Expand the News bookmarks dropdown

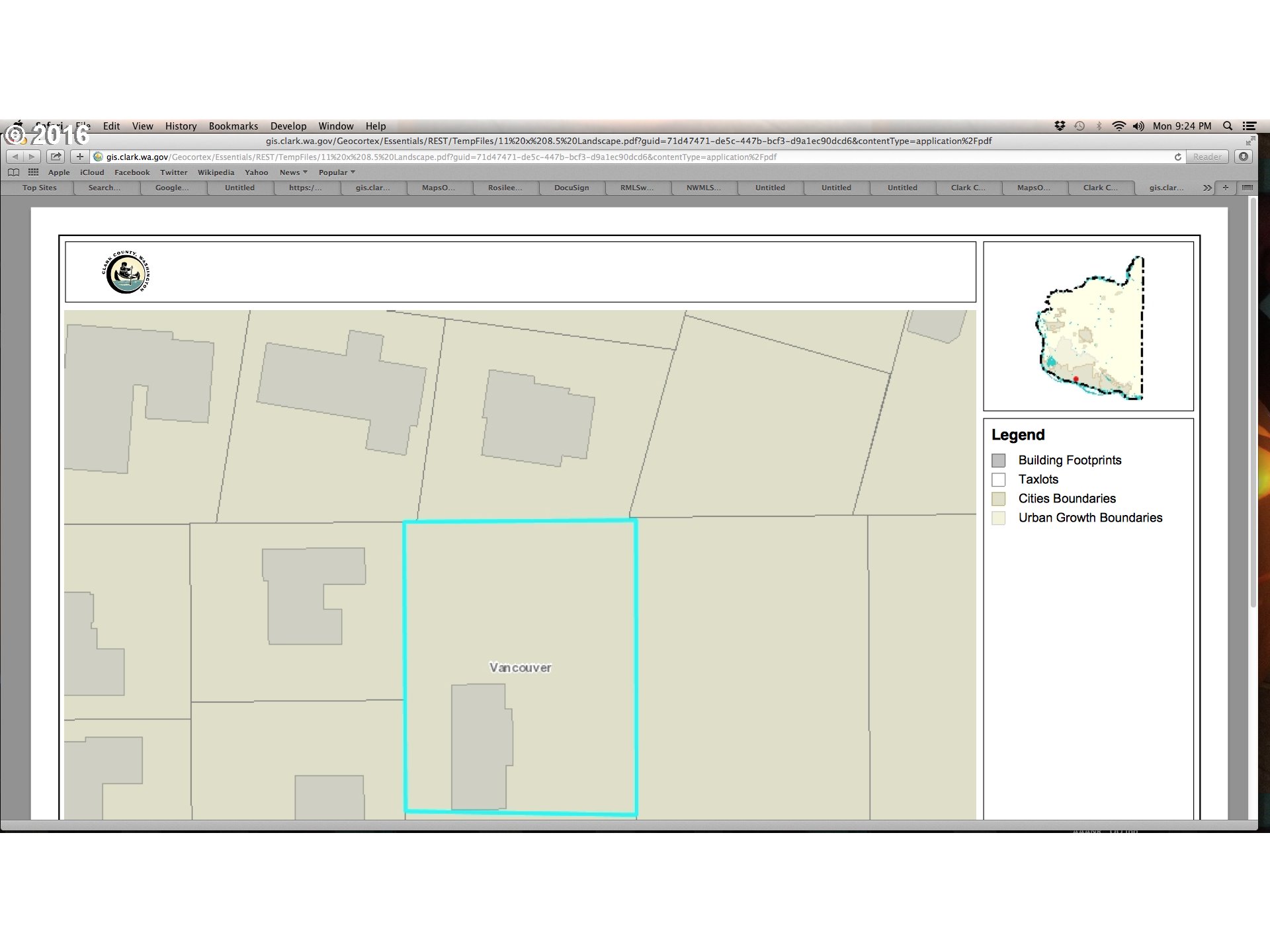(x=293, y=173)
